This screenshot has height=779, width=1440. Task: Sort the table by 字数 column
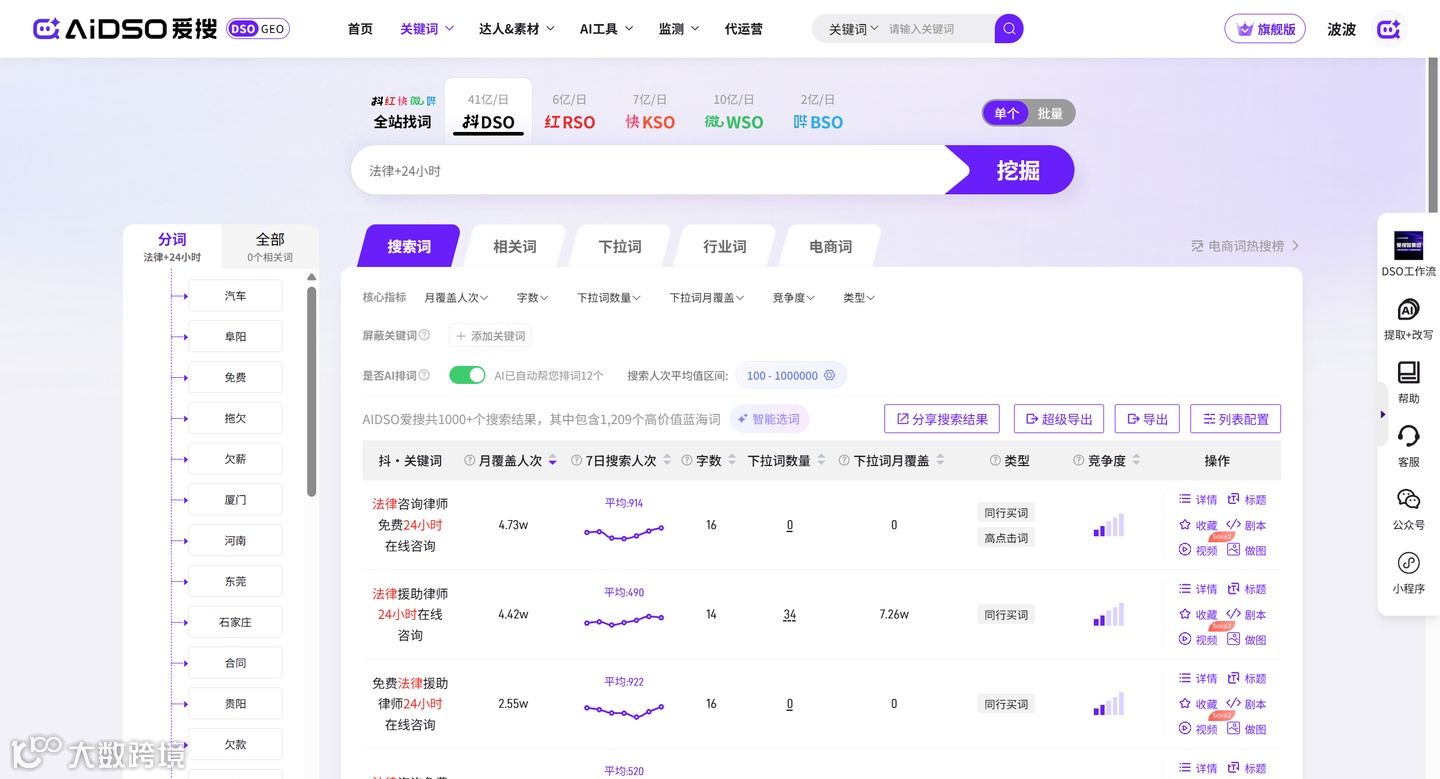(732, 461)
